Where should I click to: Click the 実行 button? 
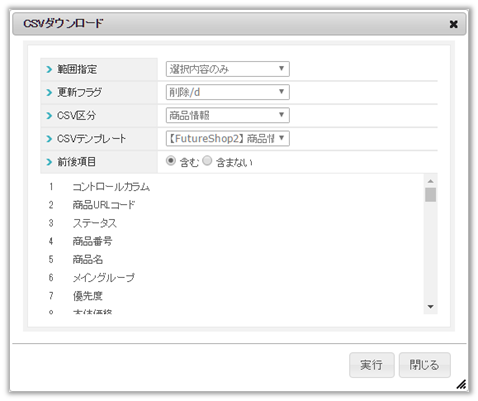click(372, 365)
